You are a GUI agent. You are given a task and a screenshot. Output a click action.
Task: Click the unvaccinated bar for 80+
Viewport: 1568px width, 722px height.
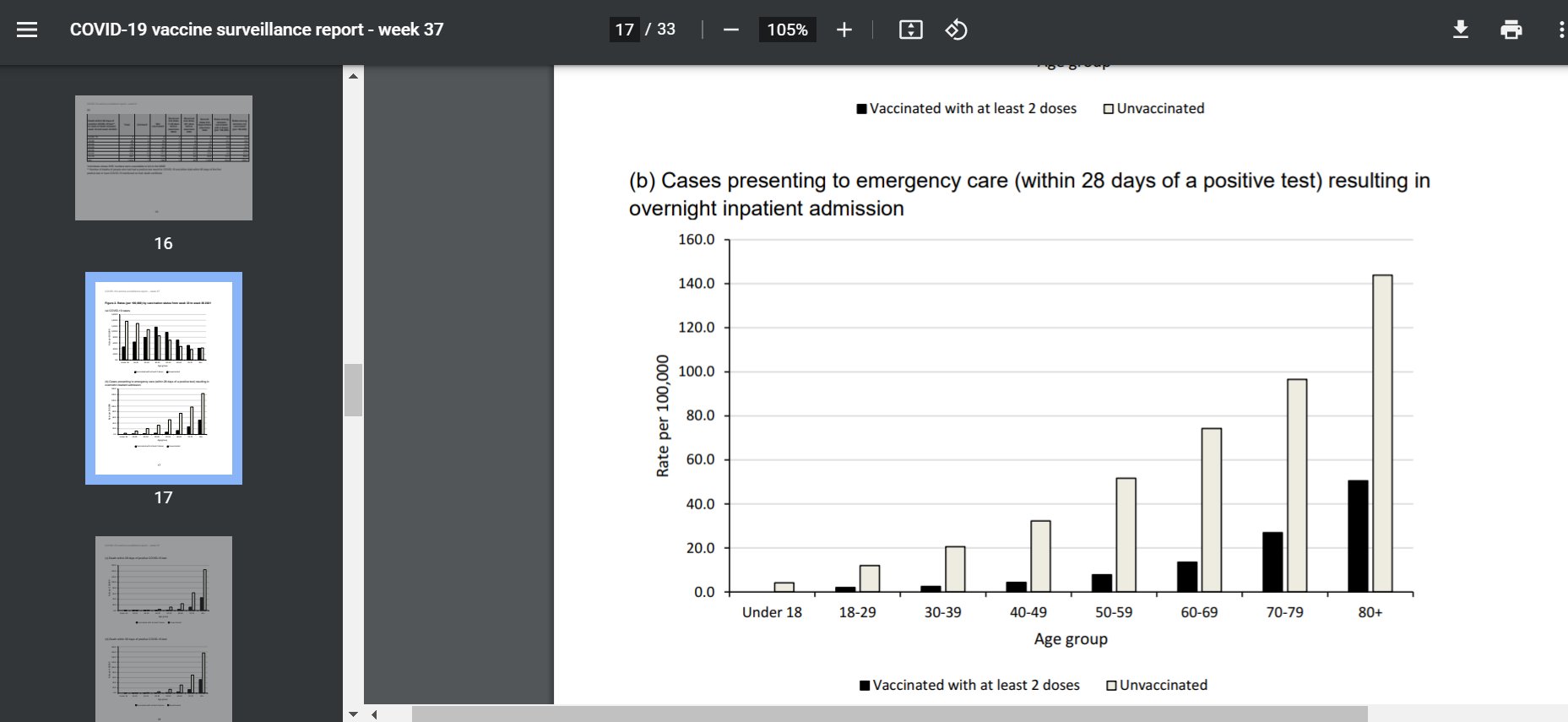[x=1382, y=433]
